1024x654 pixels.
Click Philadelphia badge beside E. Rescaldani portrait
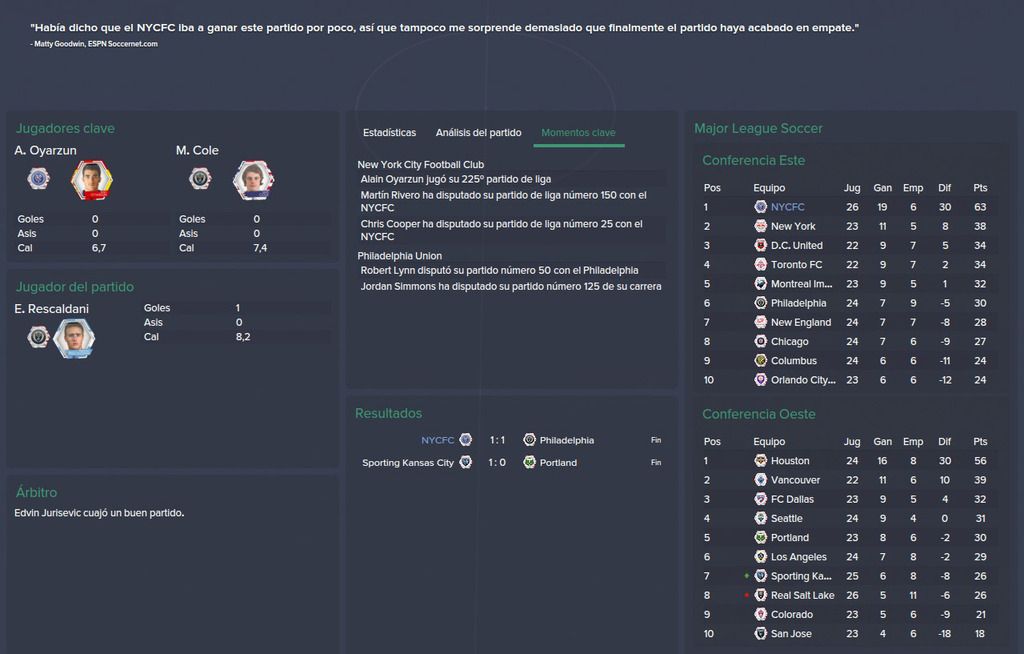[39, 337]
